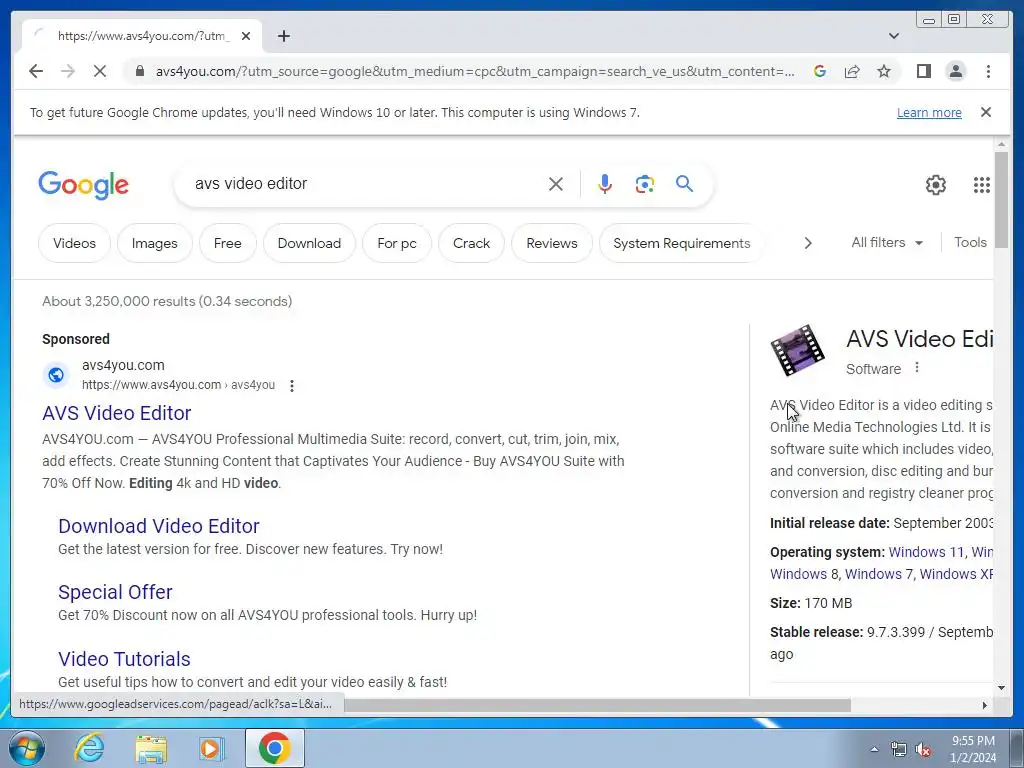Select the Free filter chip
This screenshot has height=768, width=1024.
point(227,243)
